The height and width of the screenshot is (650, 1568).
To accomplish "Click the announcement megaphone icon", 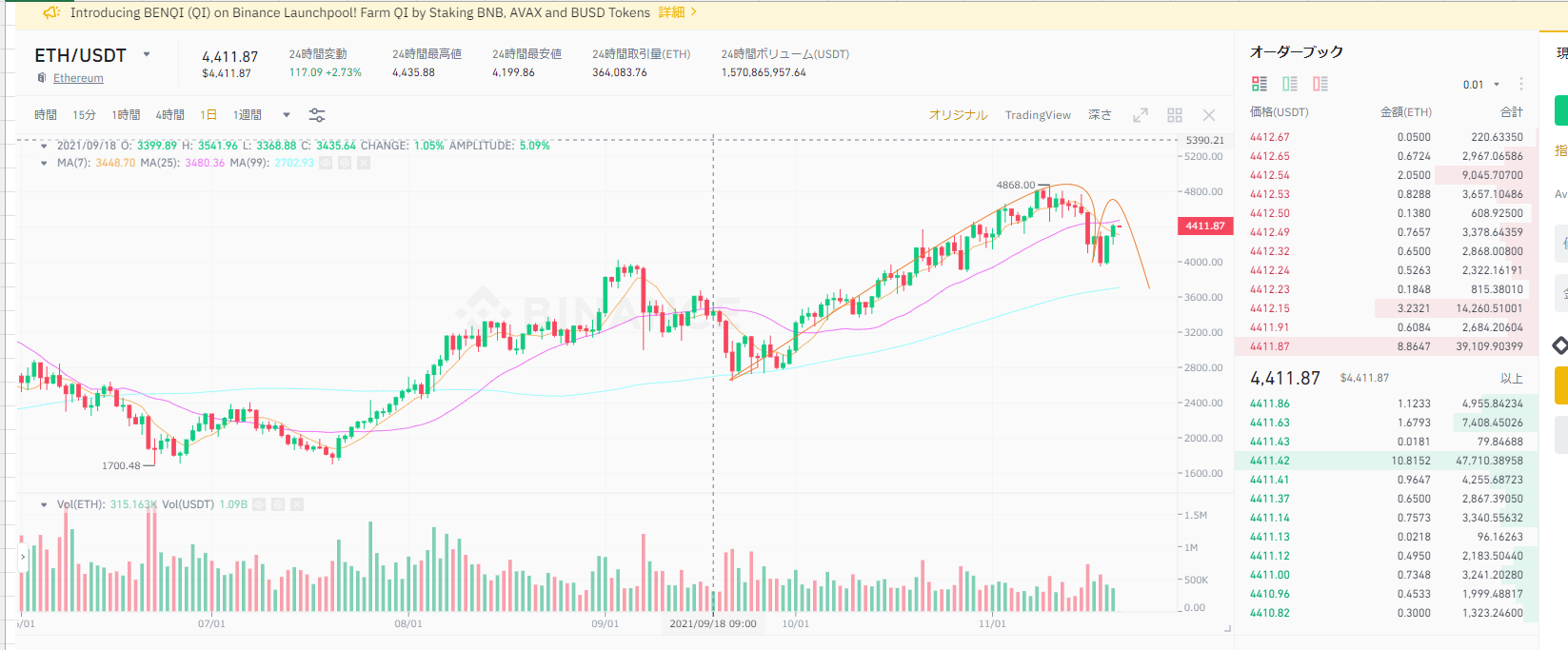I will coord(51,12).
